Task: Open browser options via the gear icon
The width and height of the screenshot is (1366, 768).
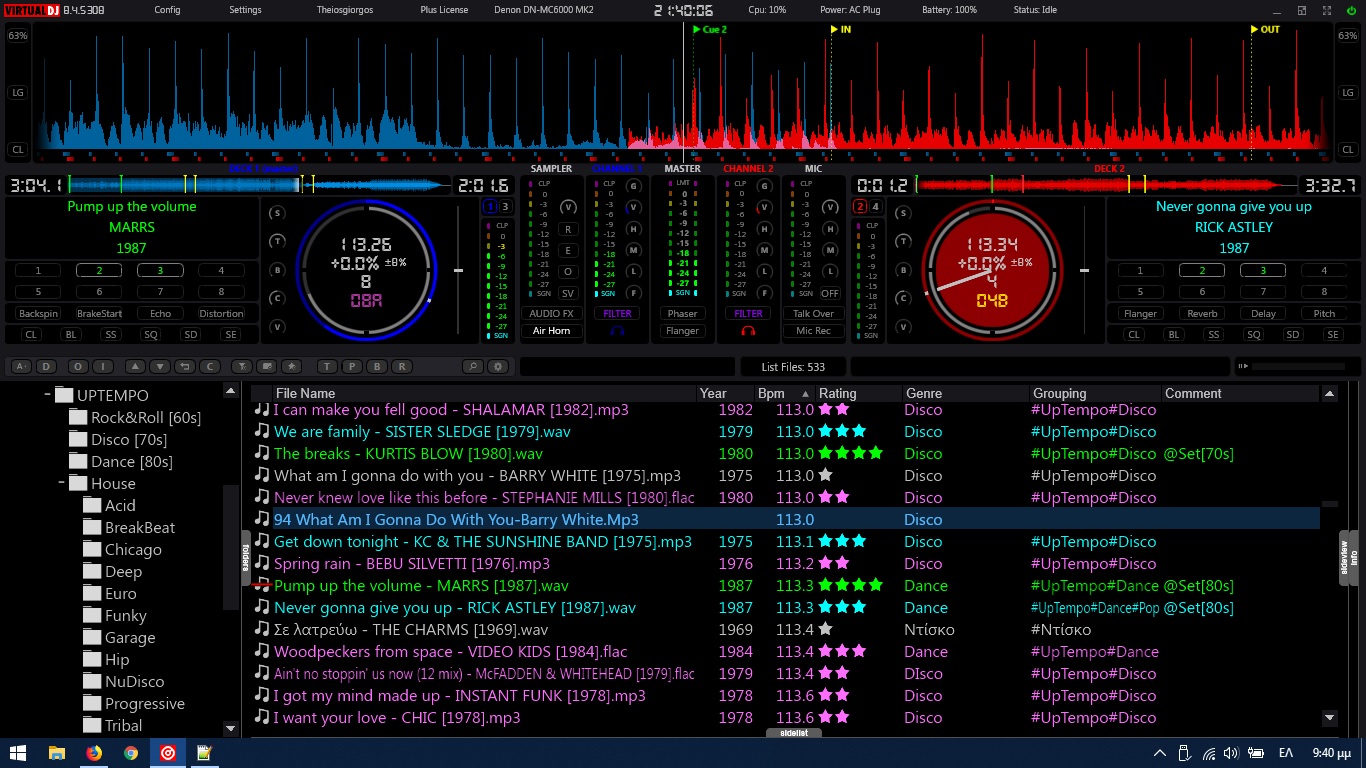Action: pos(497,367)
